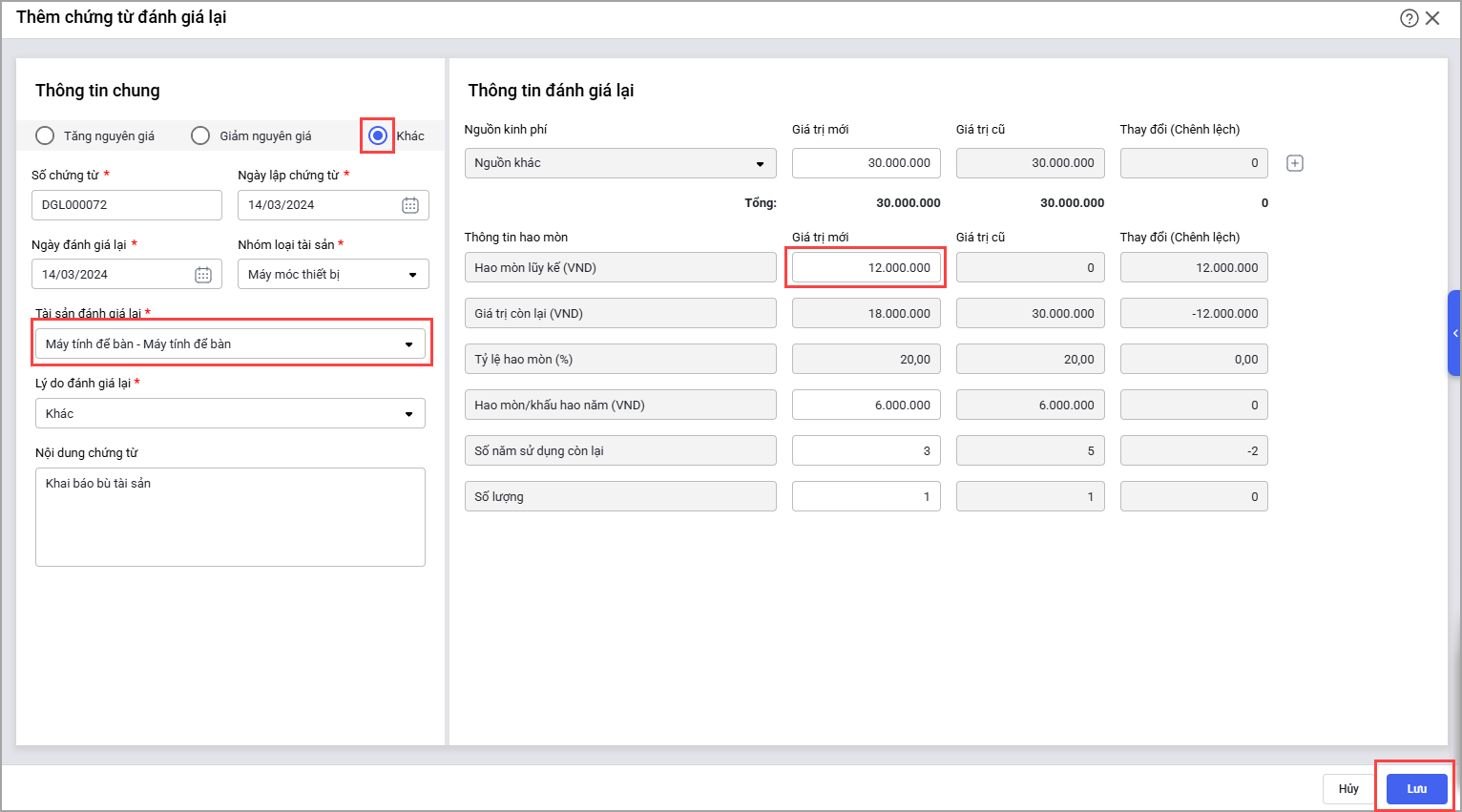Image resolution: width=1462 pixels, height=812 pixels.
Task: Click the Nội dung chứng từ text area
Action: click(x=230, y=517)
